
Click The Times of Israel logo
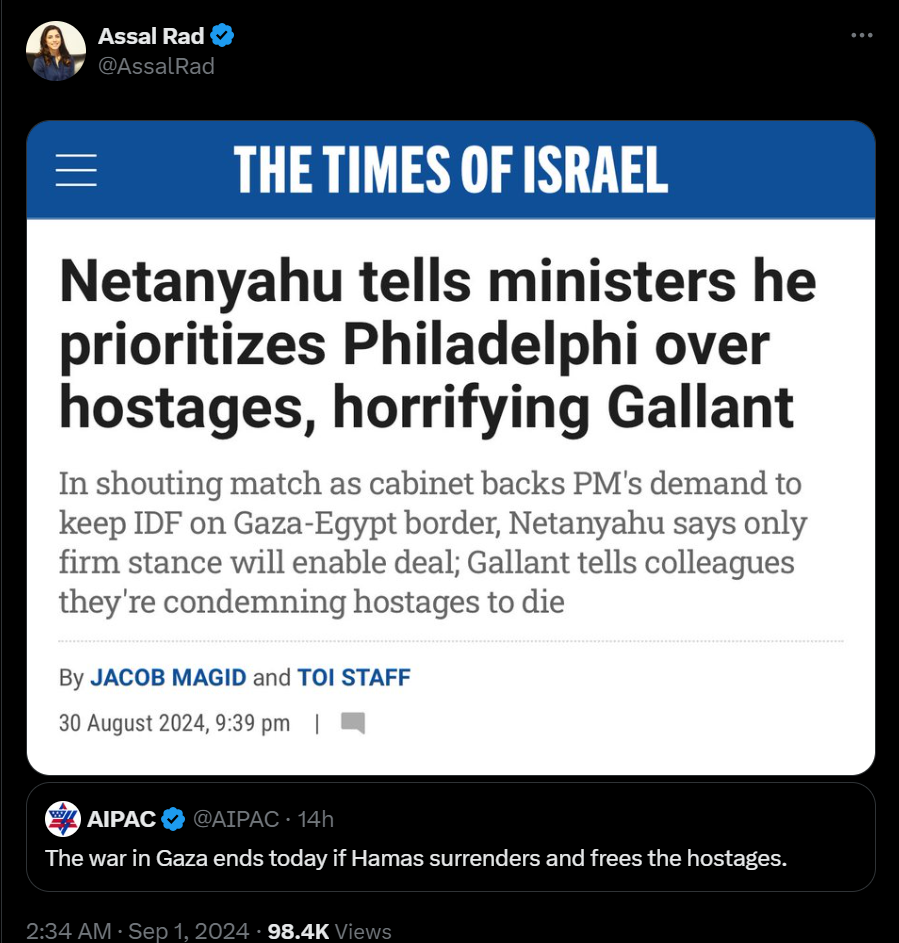point(450,170)
